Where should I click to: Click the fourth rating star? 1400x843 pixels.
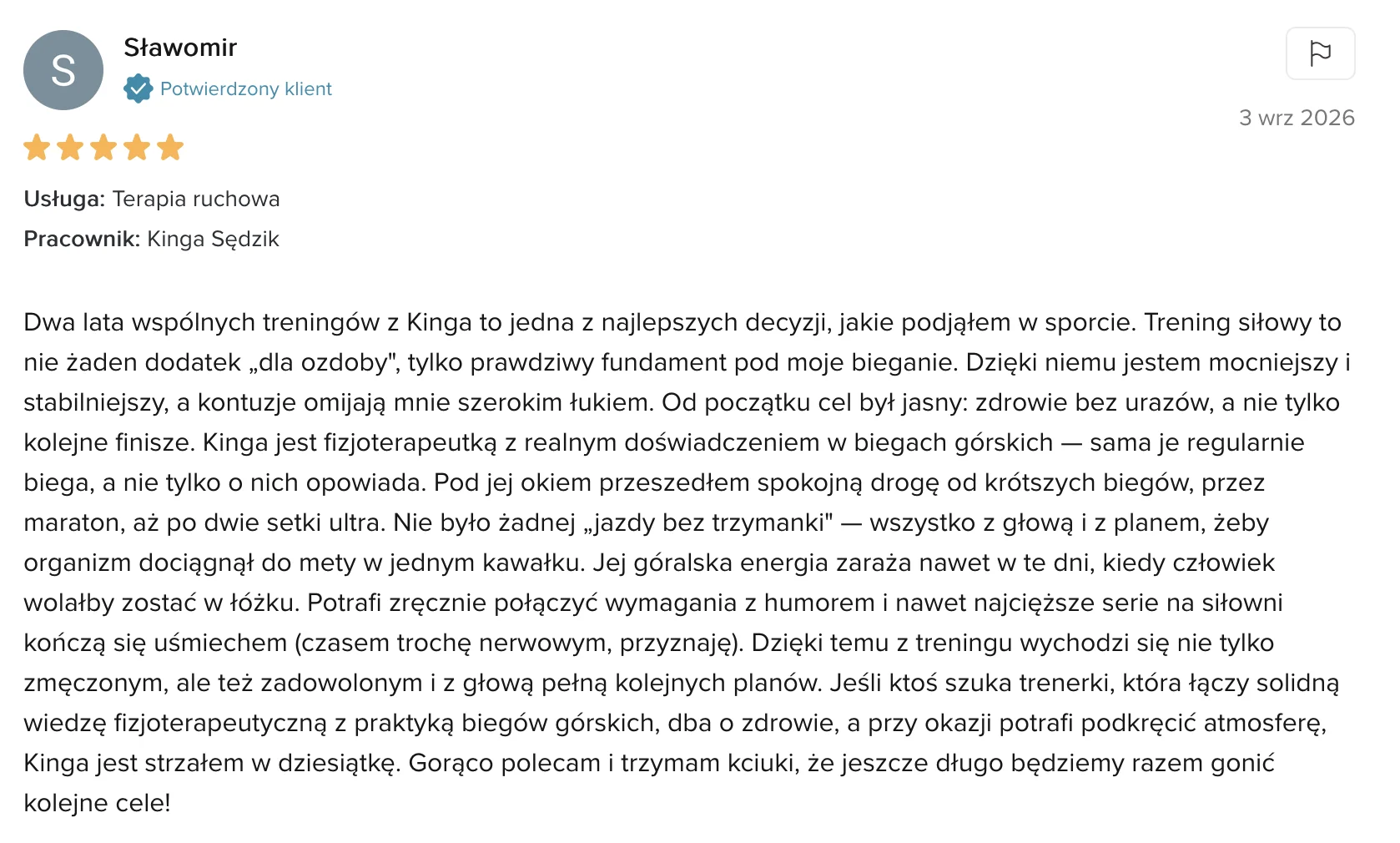click(x=137, y=148)
